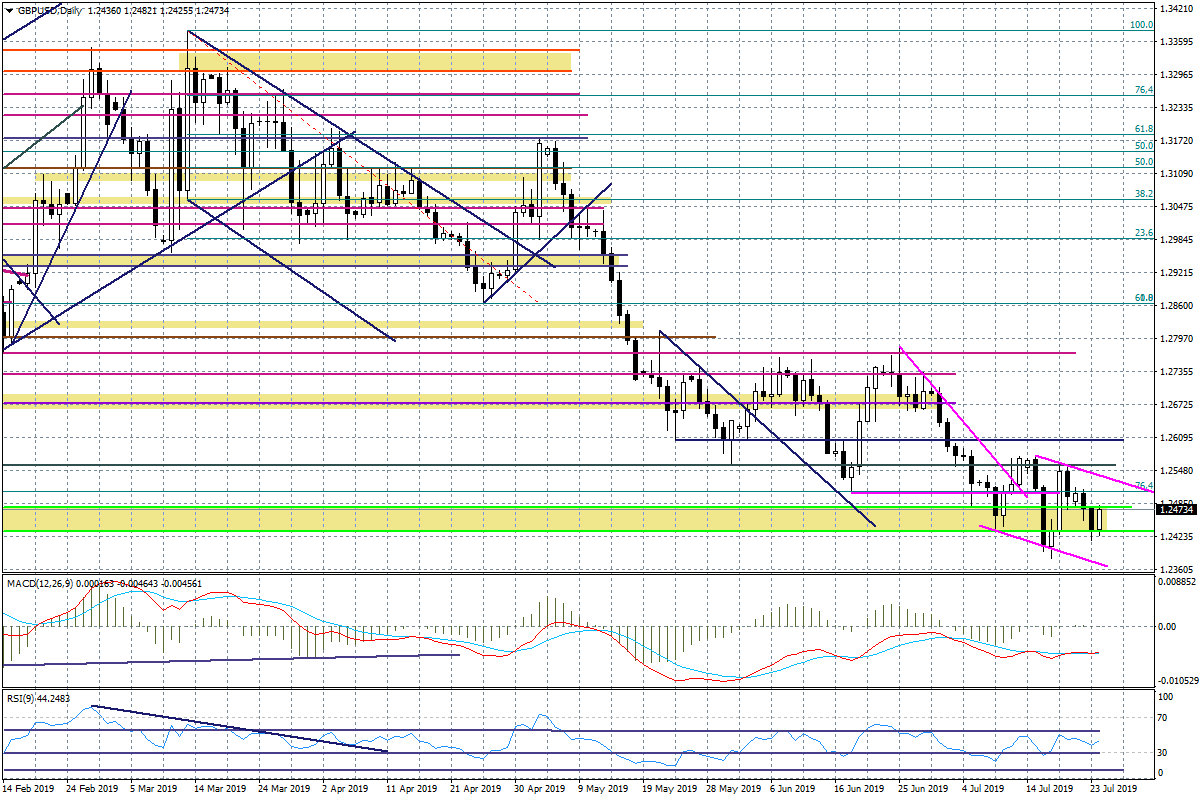Select the black current price tag 1.24734
The width and height of the screenshot is (1200, 800).
(x=1178, y=509)
